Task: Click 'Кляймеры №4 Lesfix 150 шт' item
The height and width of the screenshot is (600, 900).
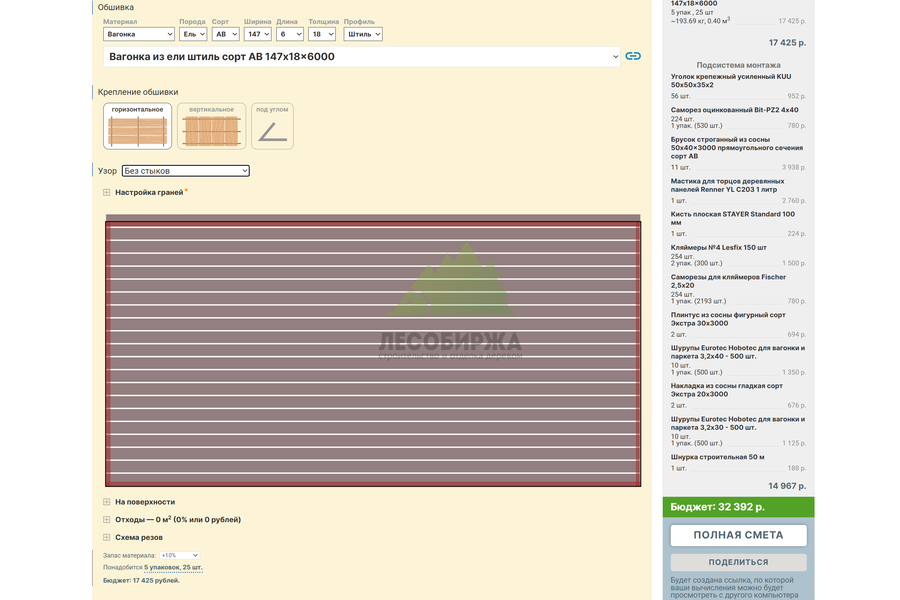Action: (719, 247)
